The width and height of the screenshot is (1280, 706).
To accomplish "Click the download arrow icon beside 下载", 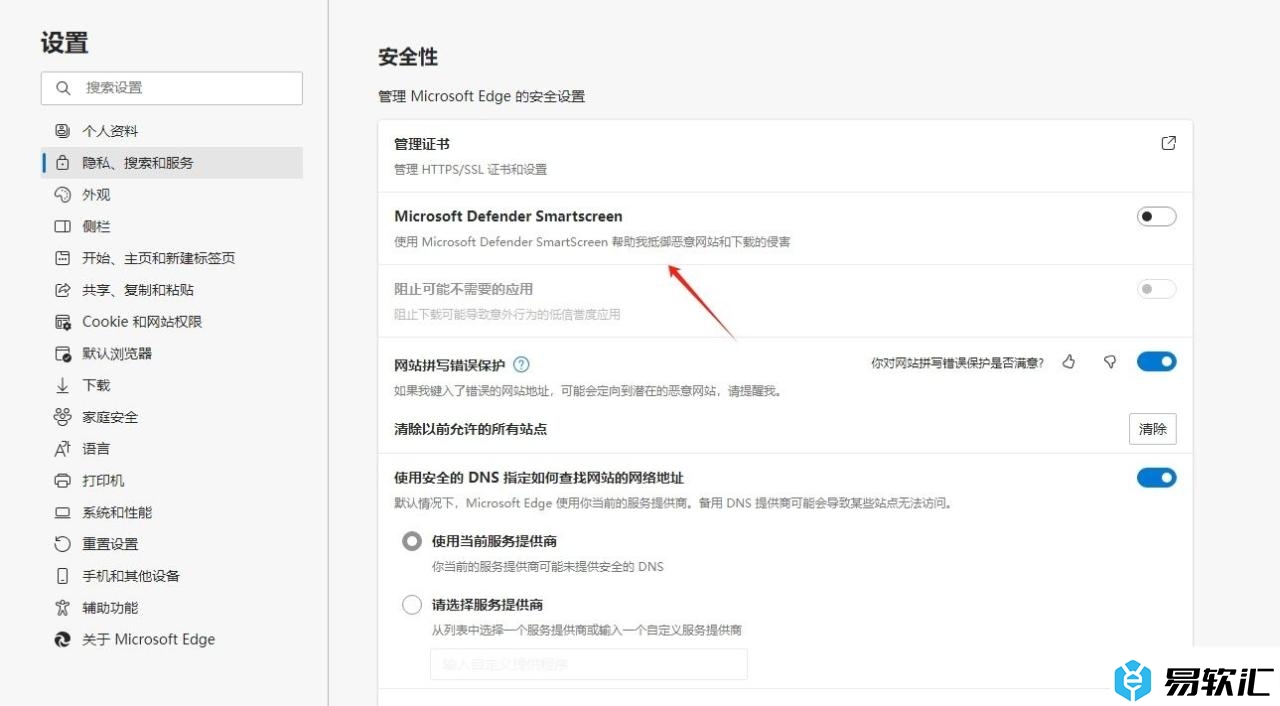I will pyautogui.click(x=63, y=385).
